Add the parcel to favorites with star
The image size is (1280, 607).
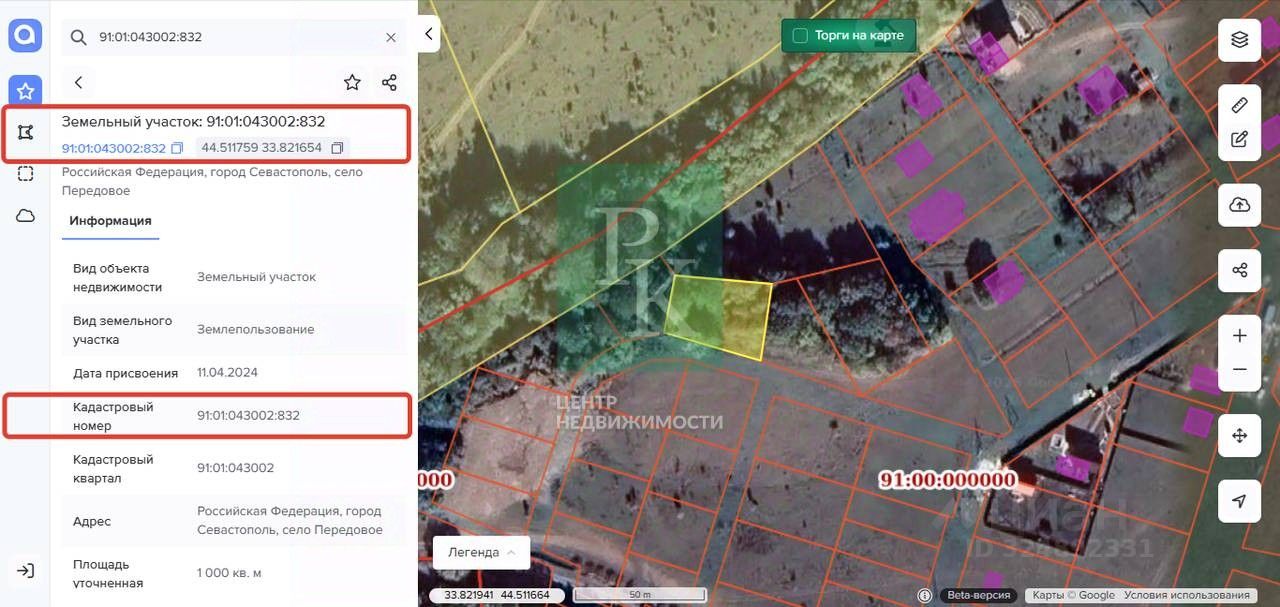[x=352, y=82]
